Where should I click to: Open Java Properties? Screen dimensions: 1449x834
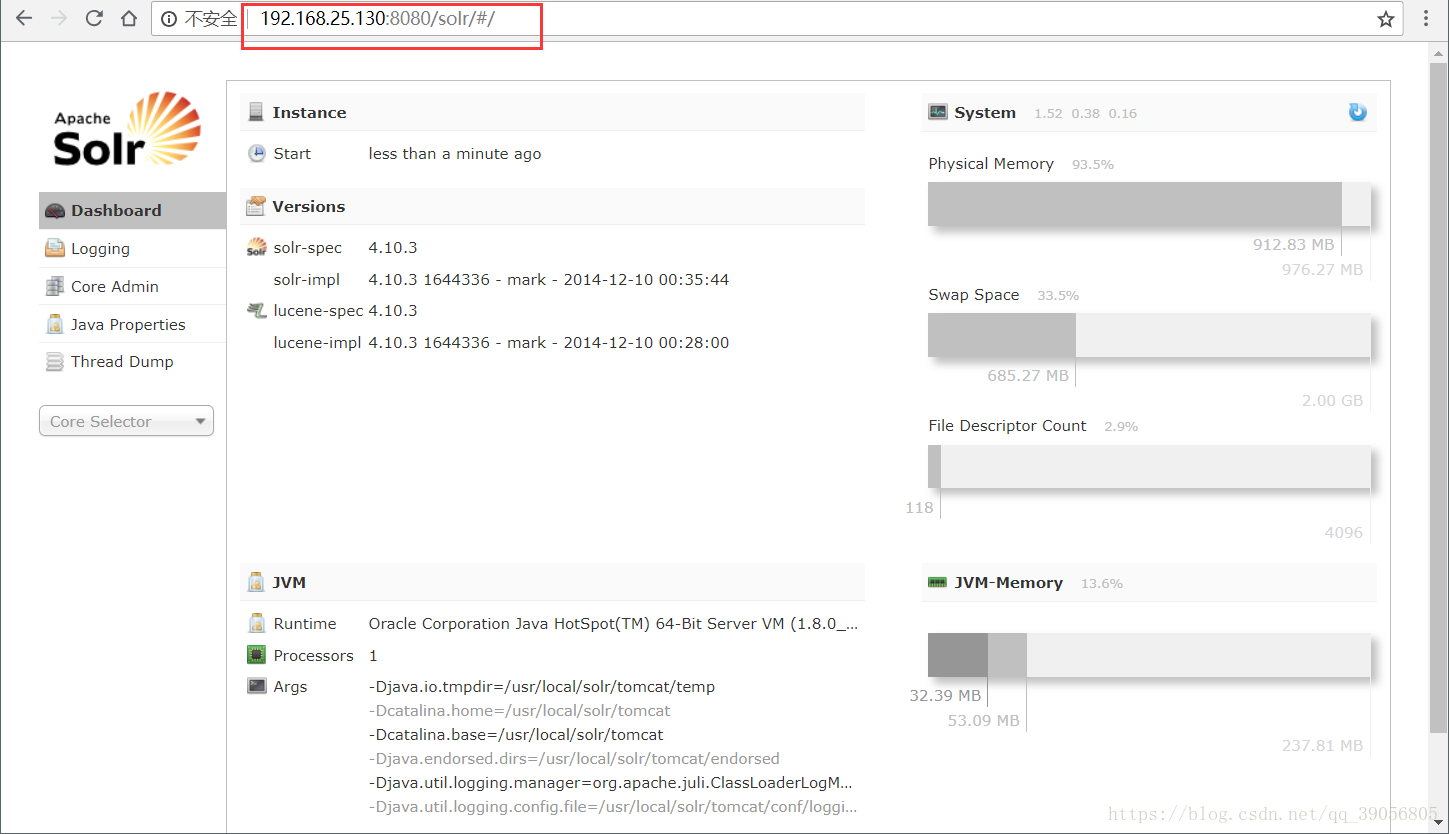point(132,324)
